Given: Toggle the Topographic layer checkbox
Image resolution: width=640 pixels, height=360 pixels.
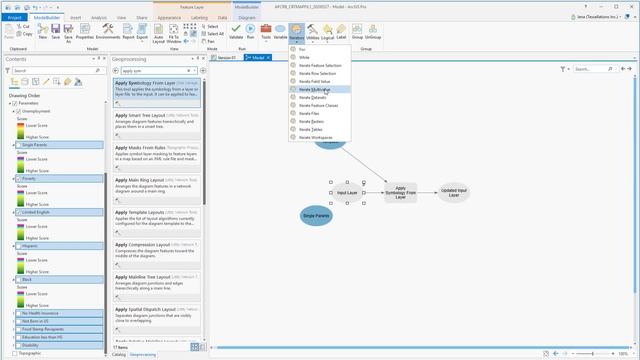Looking at the screenshot, I should [15, 353].
